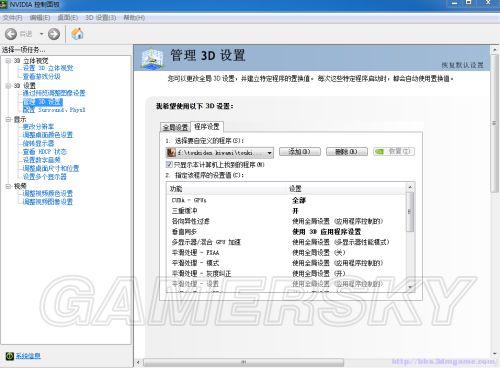Screen dimensions: 500x368
Task: Click the Forward arrow icon
Action: [54, 34]
